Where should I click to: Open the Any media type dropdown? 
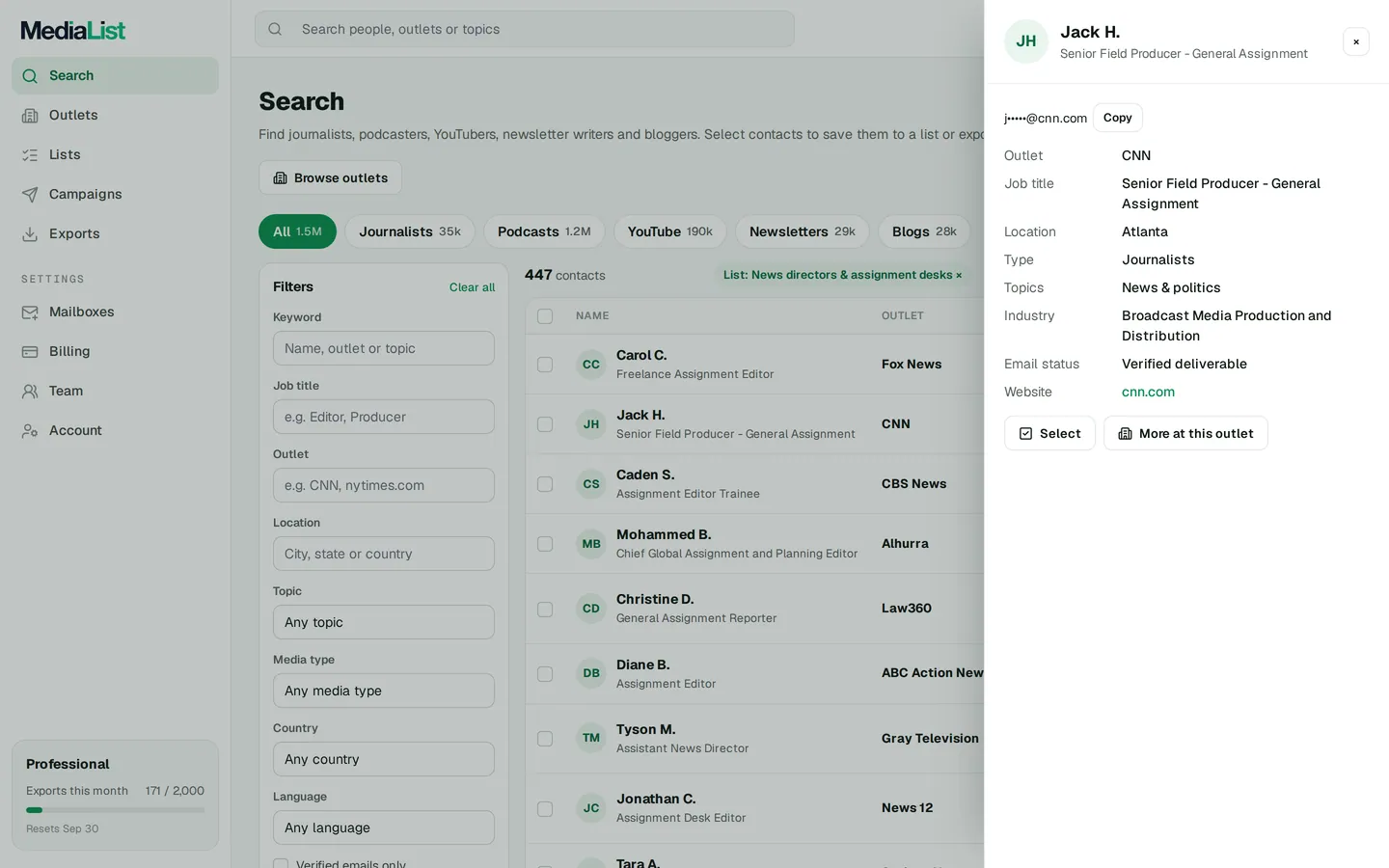pos(384,691)
